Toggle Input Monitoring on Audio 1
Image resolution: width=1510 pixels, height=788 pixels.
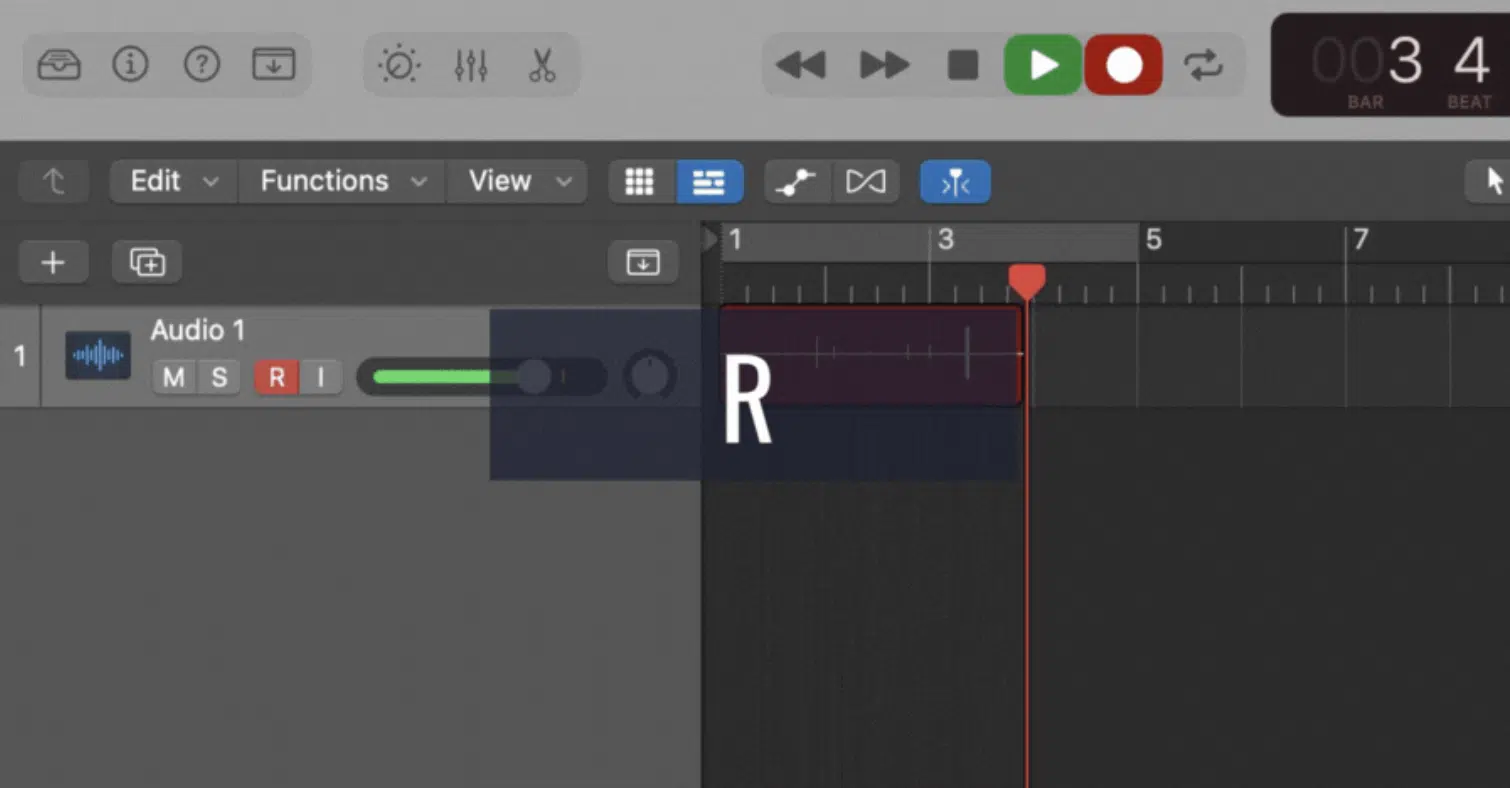[321, 377]
